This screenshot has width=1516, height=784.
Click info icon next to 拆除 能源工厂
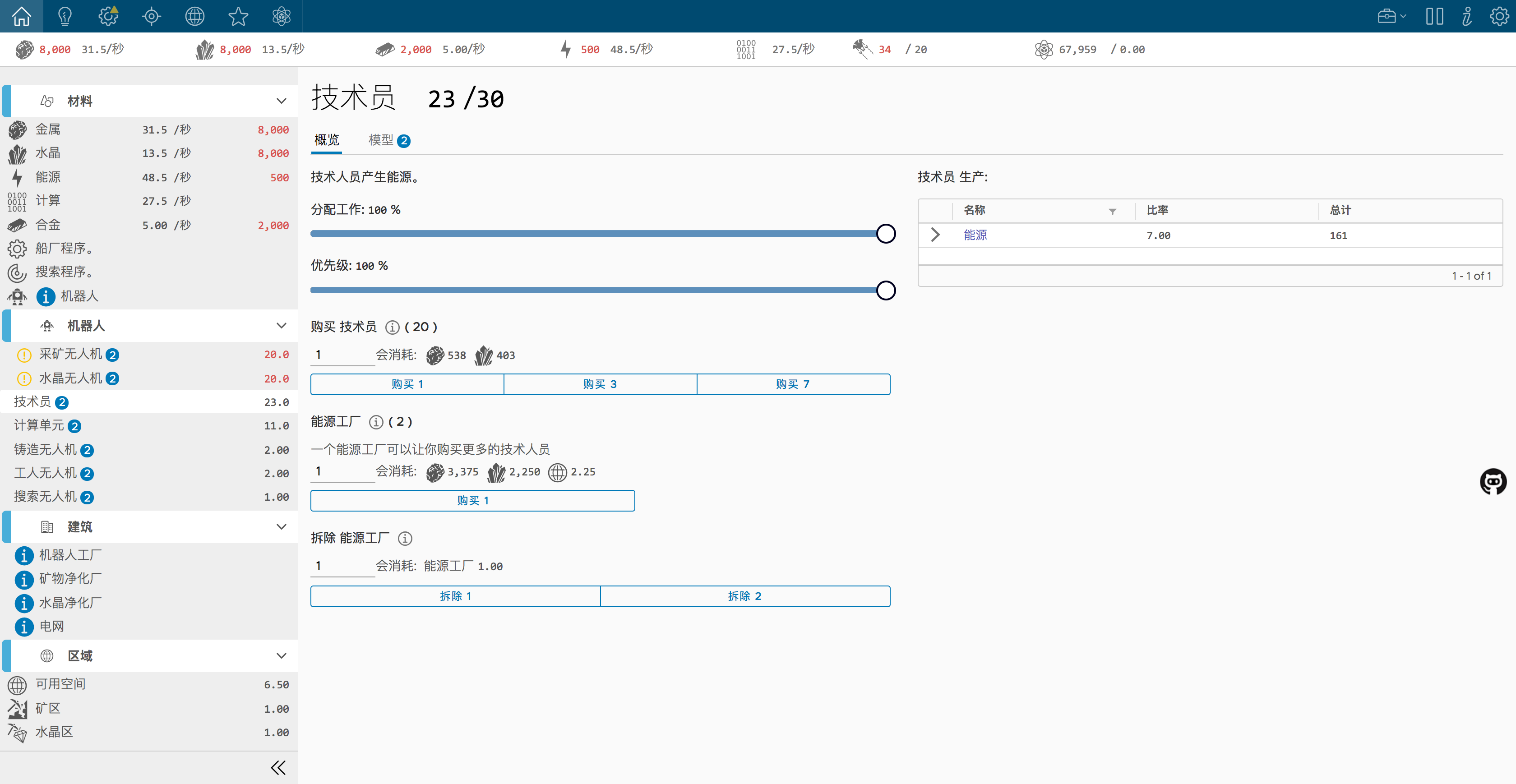click(405, 538)
